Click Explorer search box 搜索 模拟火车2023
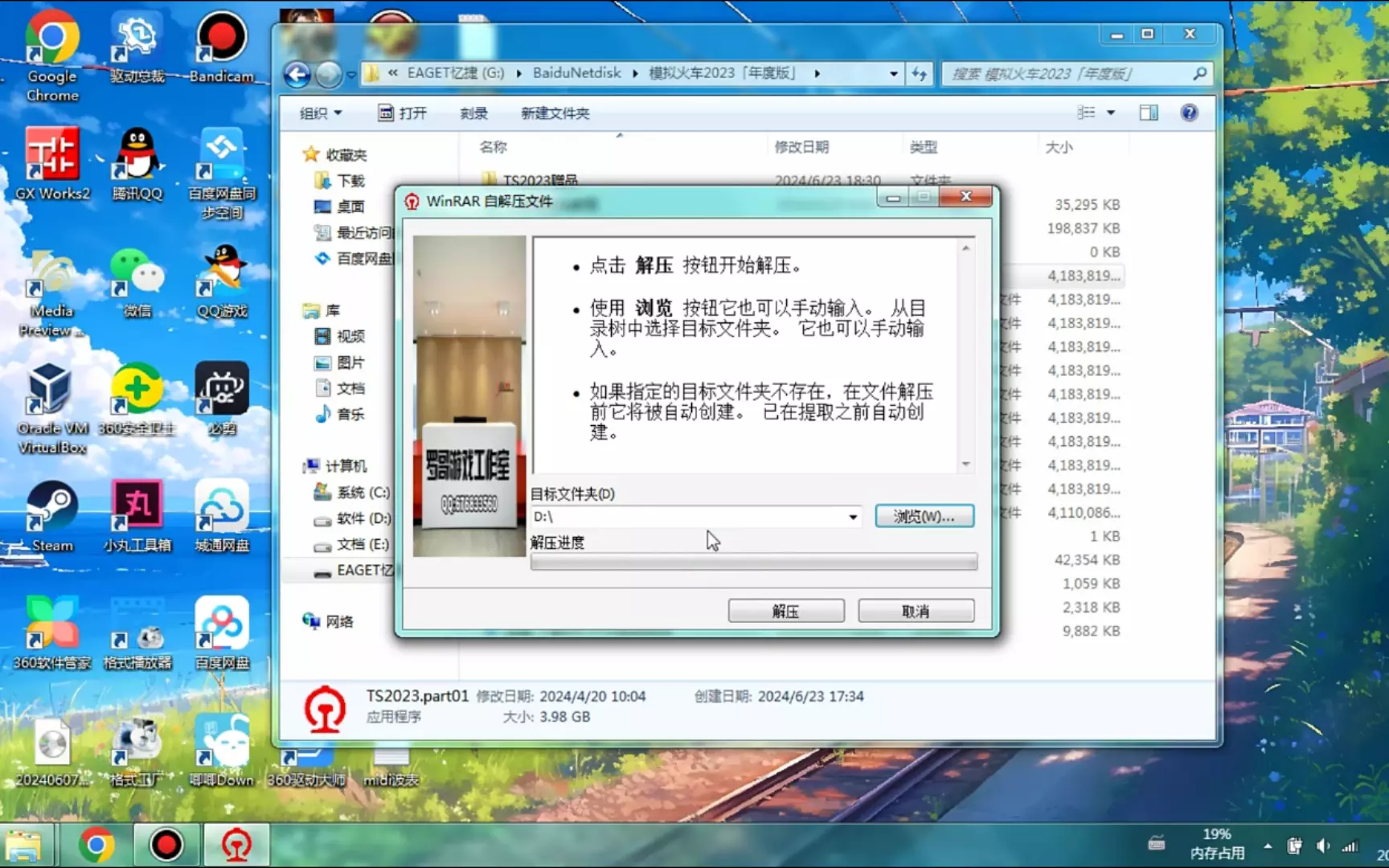Screen dimensions: 1389x868 (1076, 74)
